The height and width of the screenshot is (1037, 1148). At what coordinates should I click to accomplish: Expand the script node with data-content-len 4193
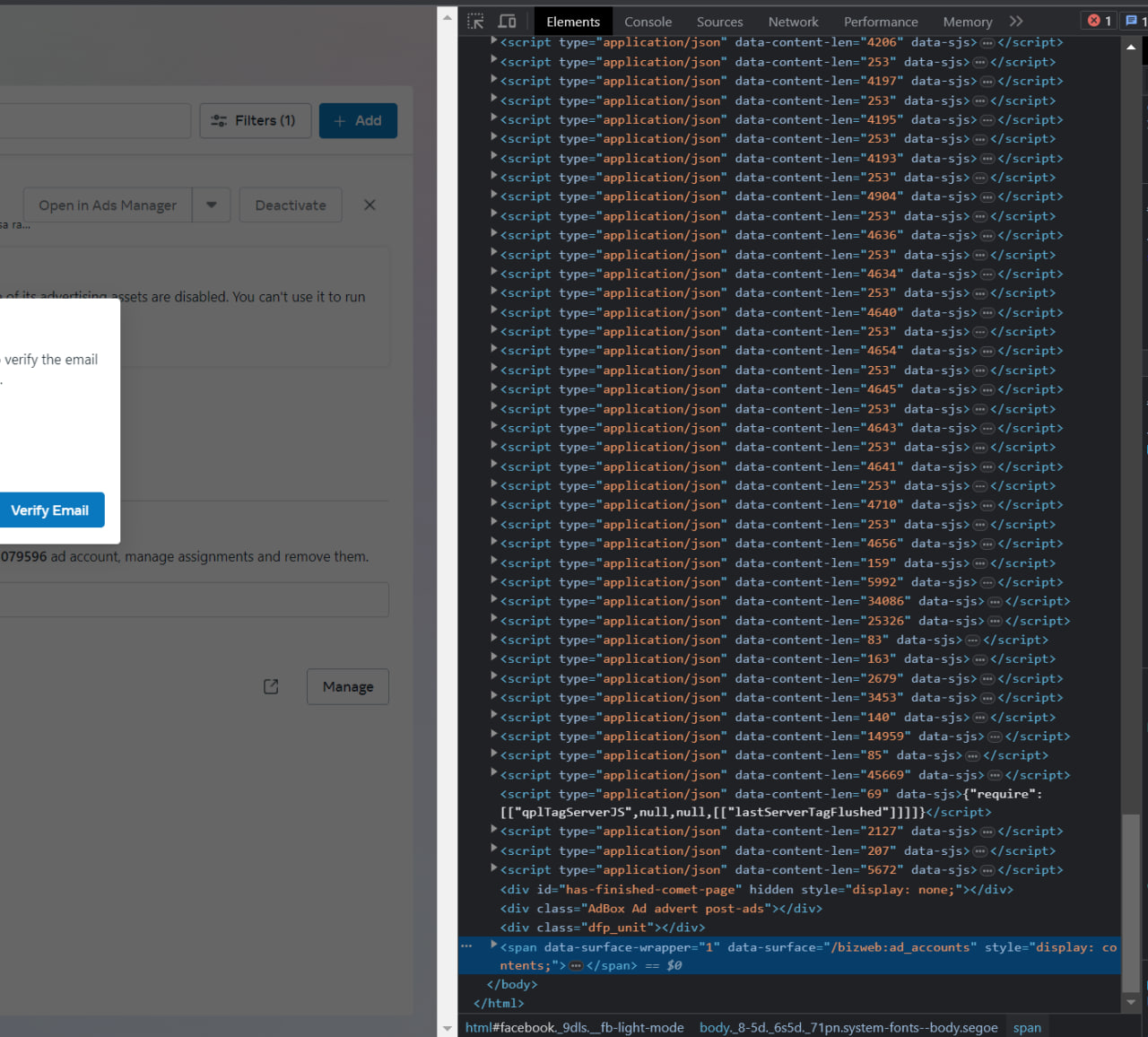click(493, 157)
